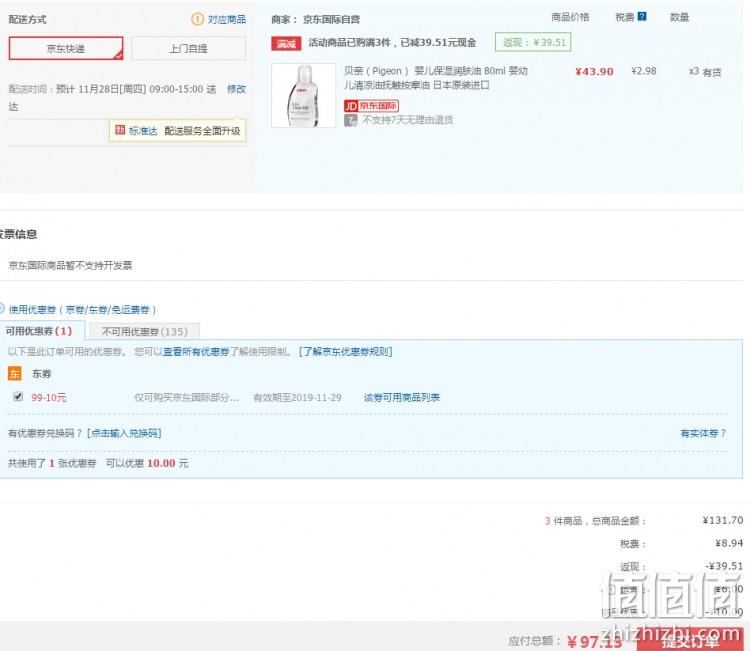Click the merchant name 京东国际自营
Viewport: 750px width, 651px height.
331,20
